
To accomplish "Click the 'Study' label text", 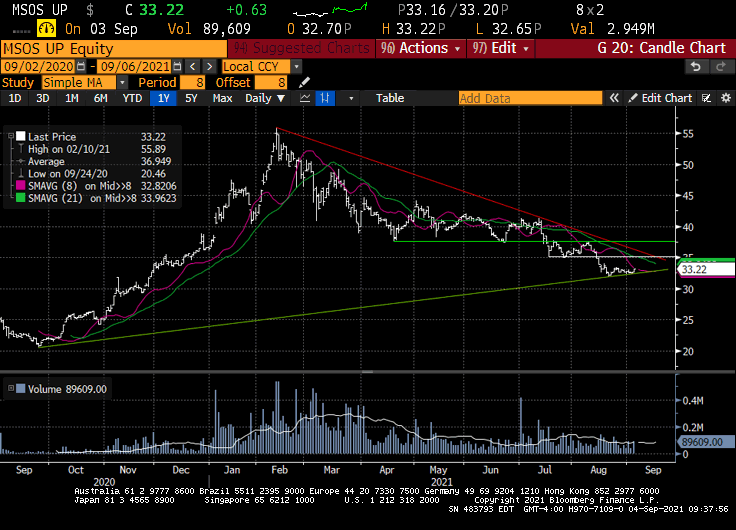I will (x=18, y=83).
